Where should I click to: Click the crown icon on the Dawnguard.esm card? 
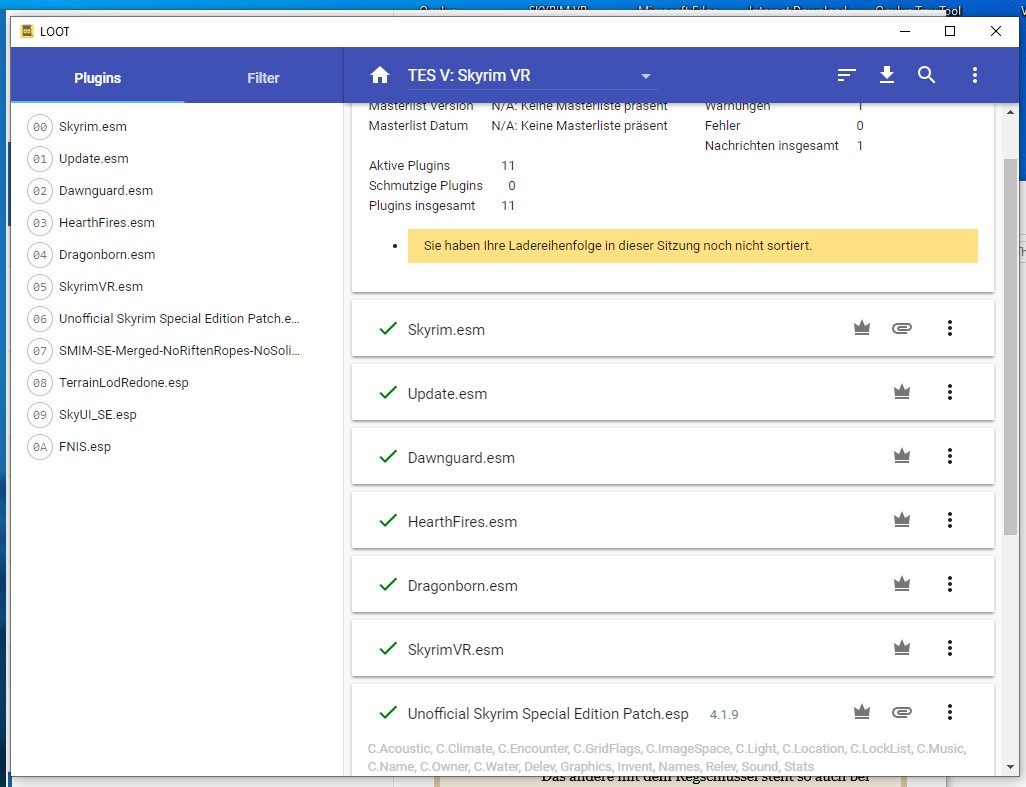[902, 457]
